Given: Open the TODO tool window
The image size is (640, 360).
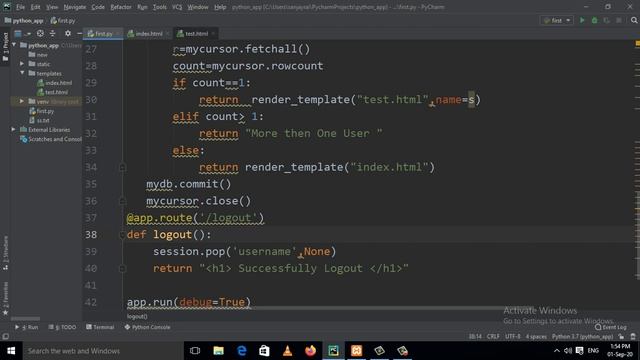Looking at the screenshot, I should coord(62,327).
